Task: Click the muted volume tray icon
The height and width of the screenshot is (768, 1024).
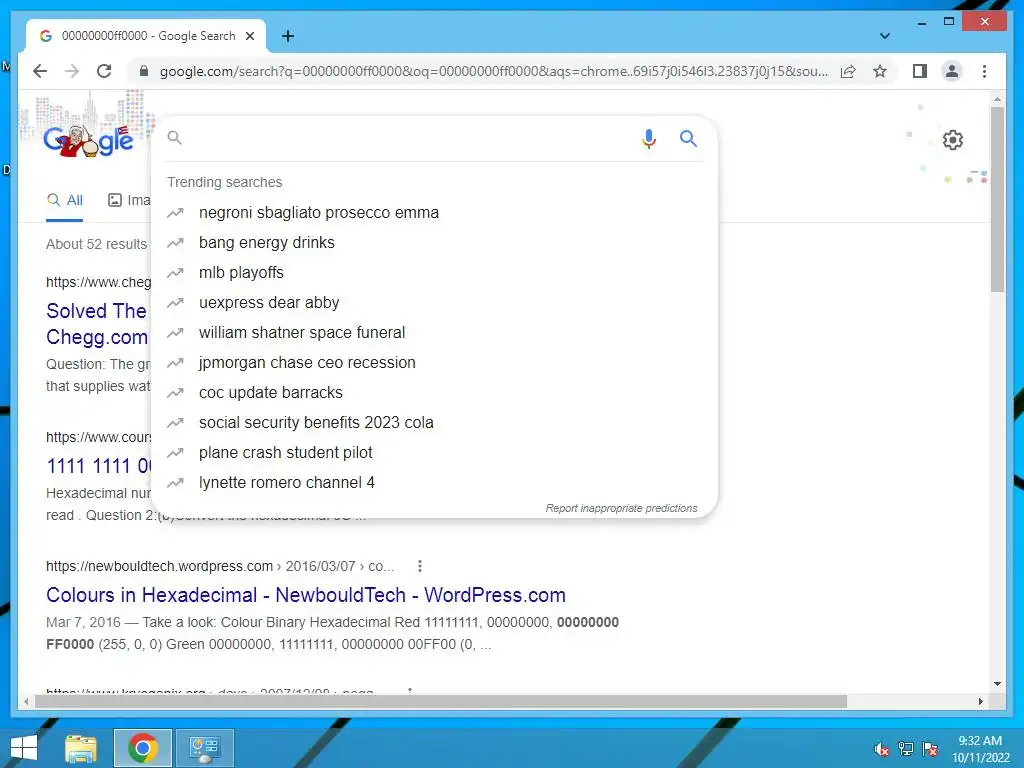Action: pos(882,749)
